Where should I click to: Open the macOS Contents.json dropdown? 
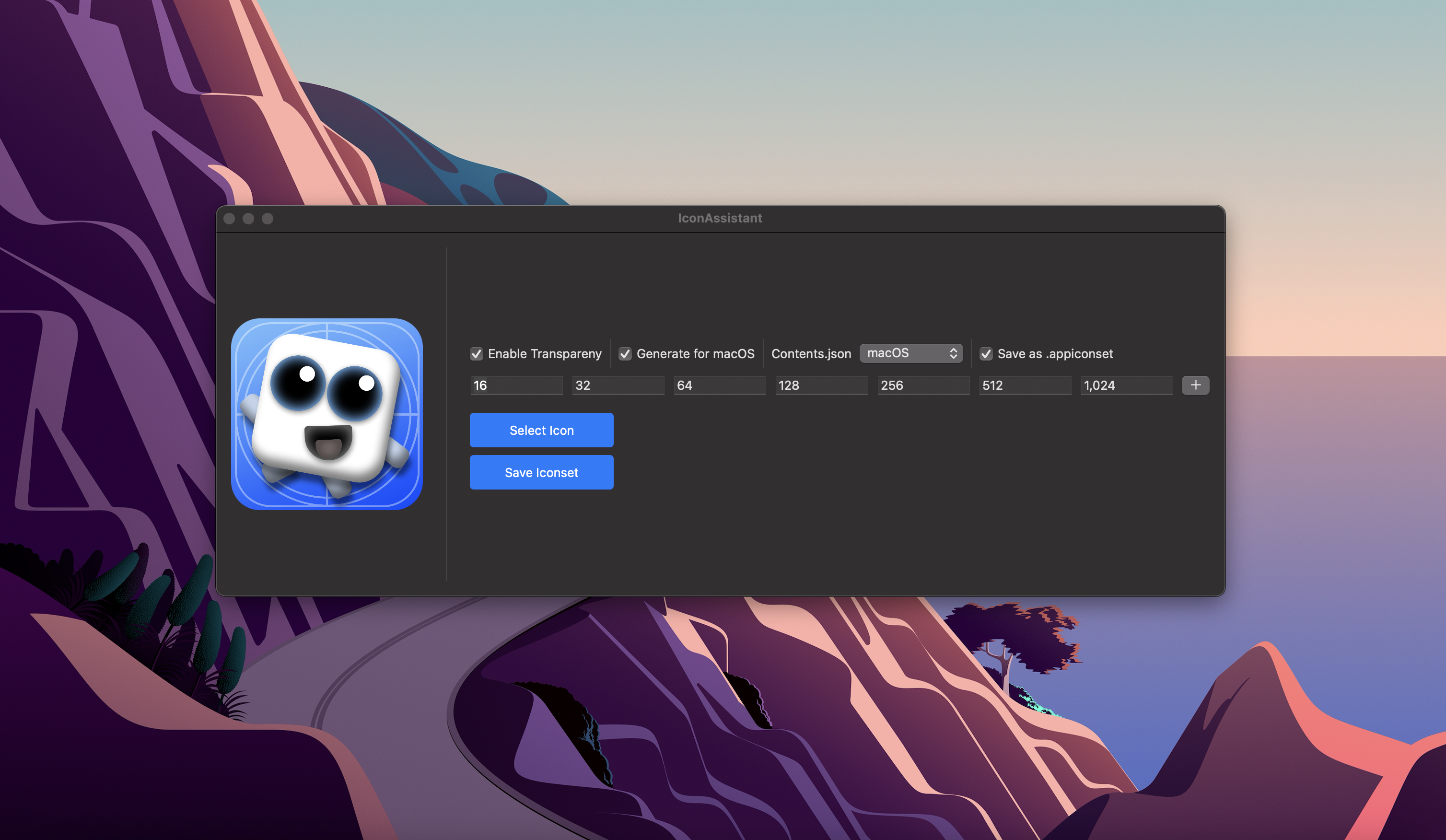(x=910, y=353)
